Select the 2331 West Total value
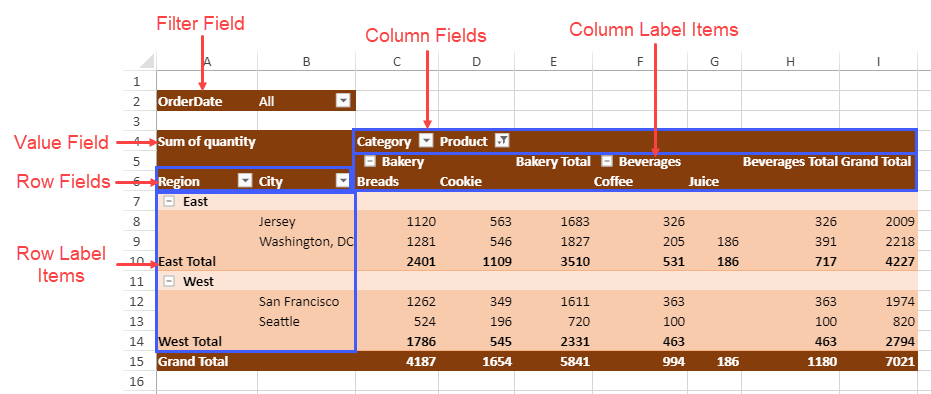This screenshot has height=394, width=931. [575, 342]
